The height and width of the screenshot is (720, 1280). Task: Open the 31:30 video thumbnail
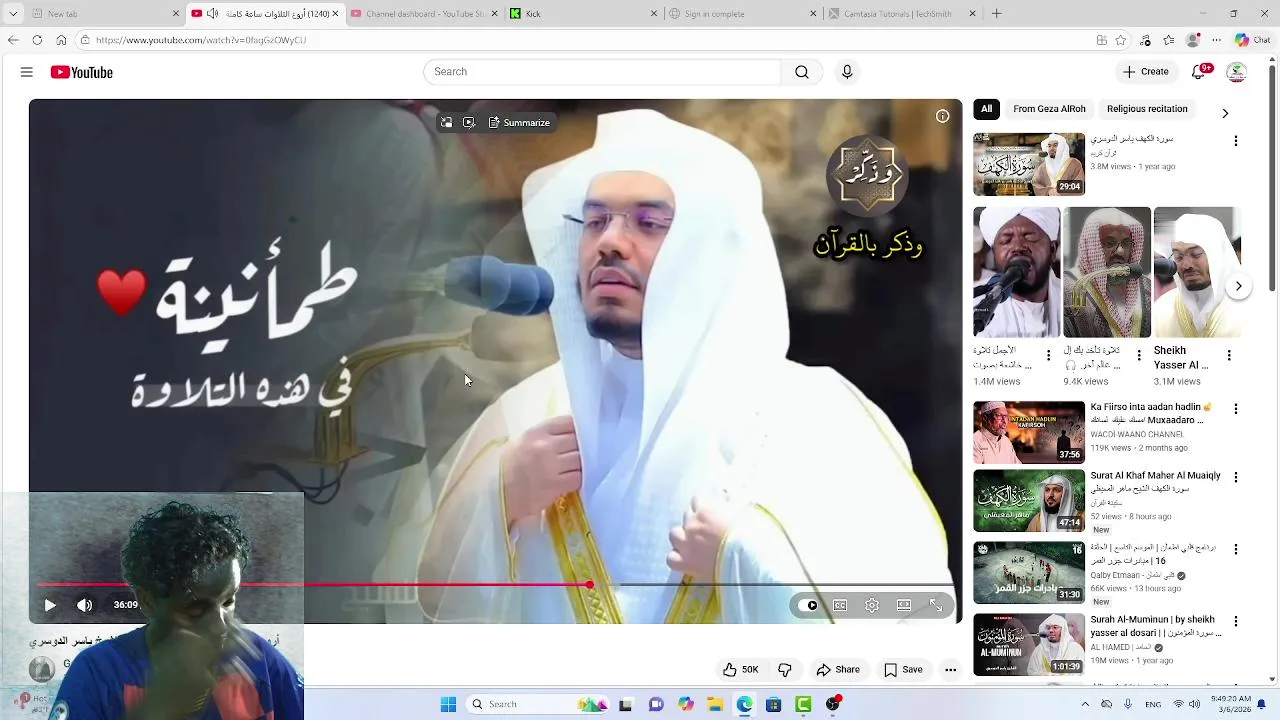pos(1029,573)
